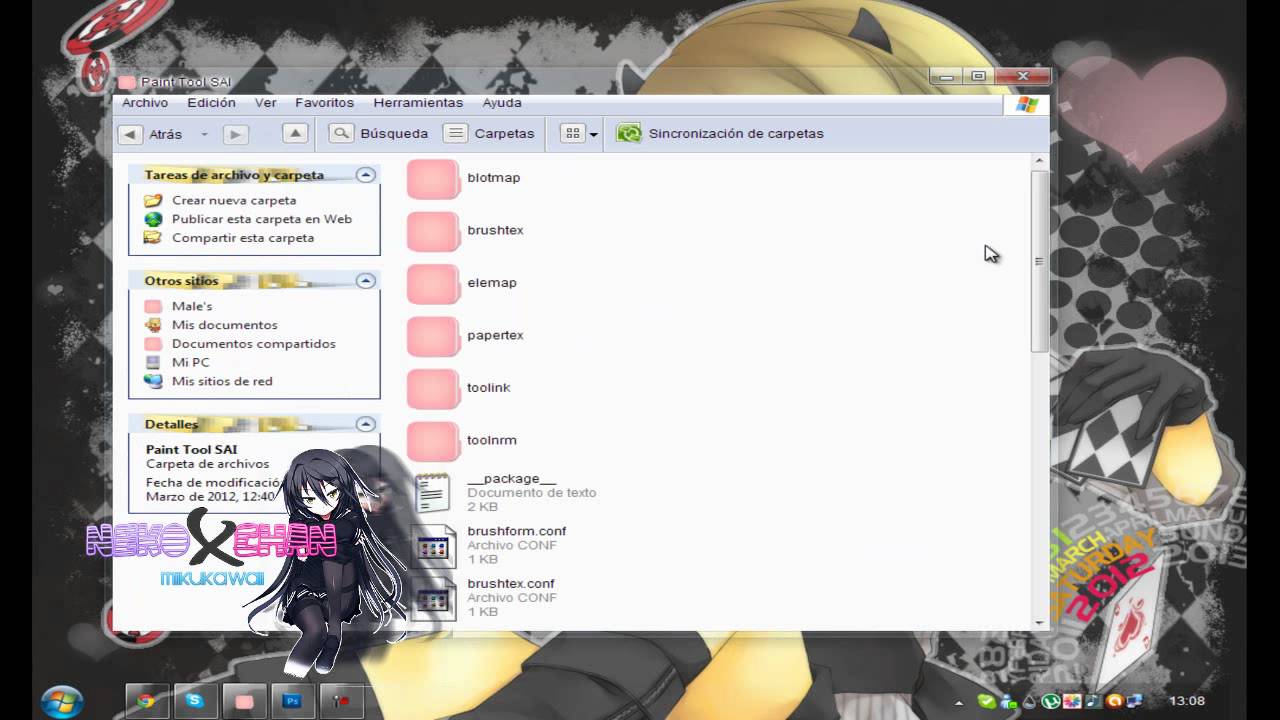Open the Atrás history dropdown arrow
The width and height of the screenshot is (1280, 720).
204,134
